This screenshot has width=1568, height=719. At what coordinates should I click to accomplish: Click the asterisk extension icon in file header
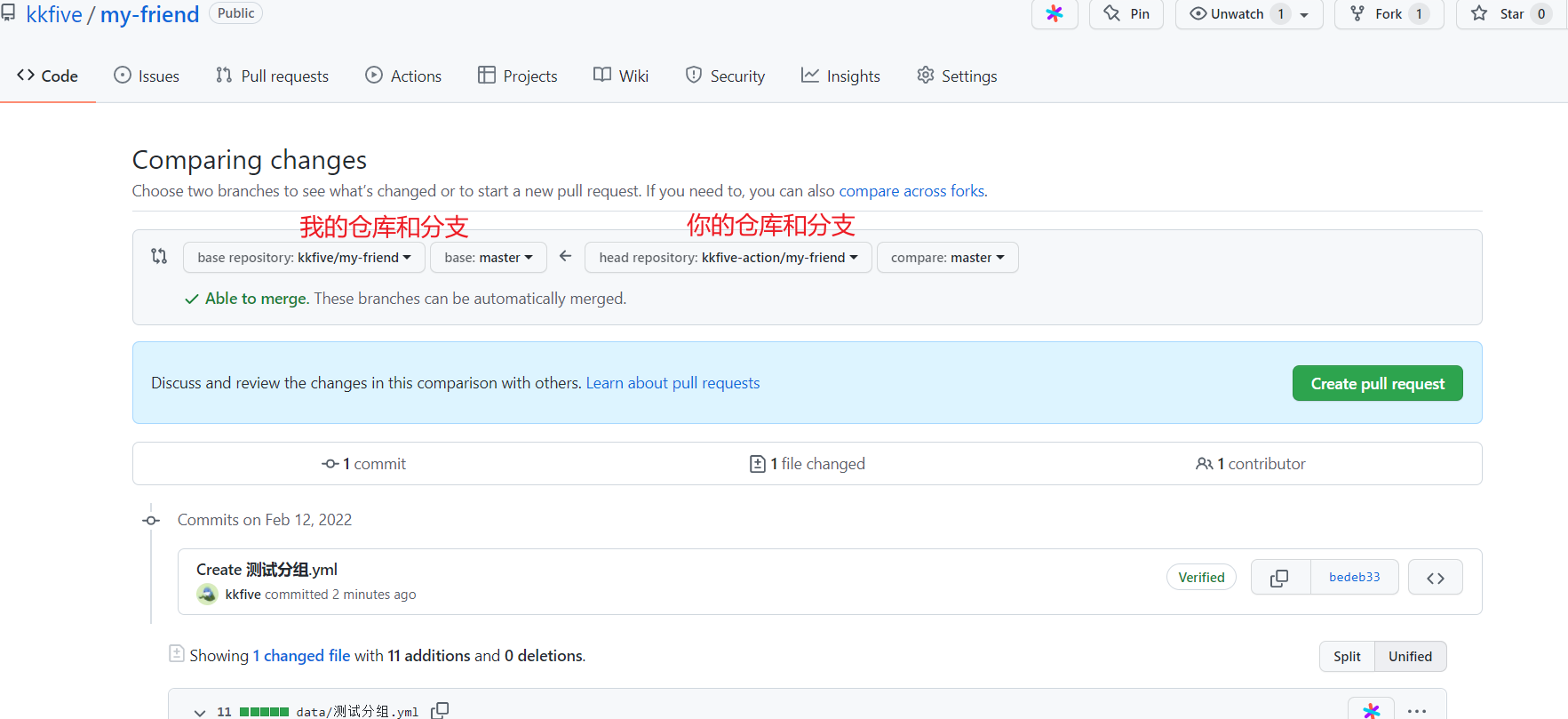coord(1372,710)
